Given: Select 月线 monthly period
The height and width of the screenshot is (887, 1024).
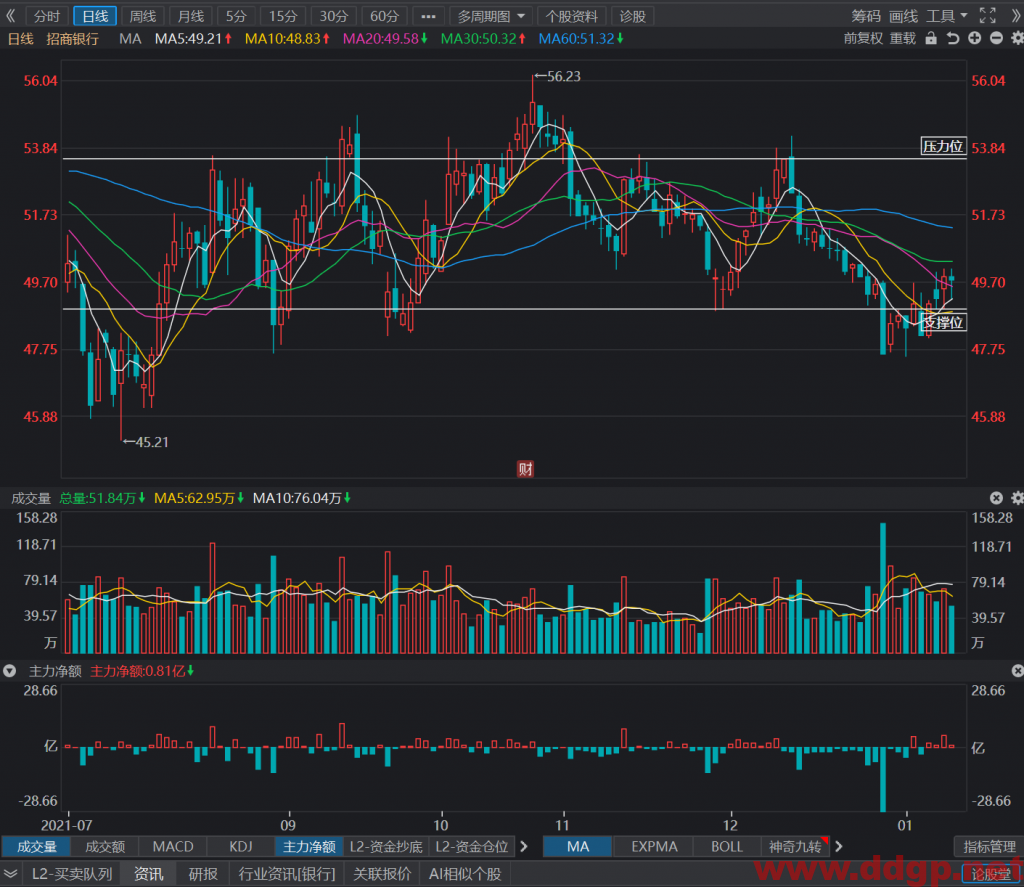Looking at the screenshot, I should coord(191,16).
